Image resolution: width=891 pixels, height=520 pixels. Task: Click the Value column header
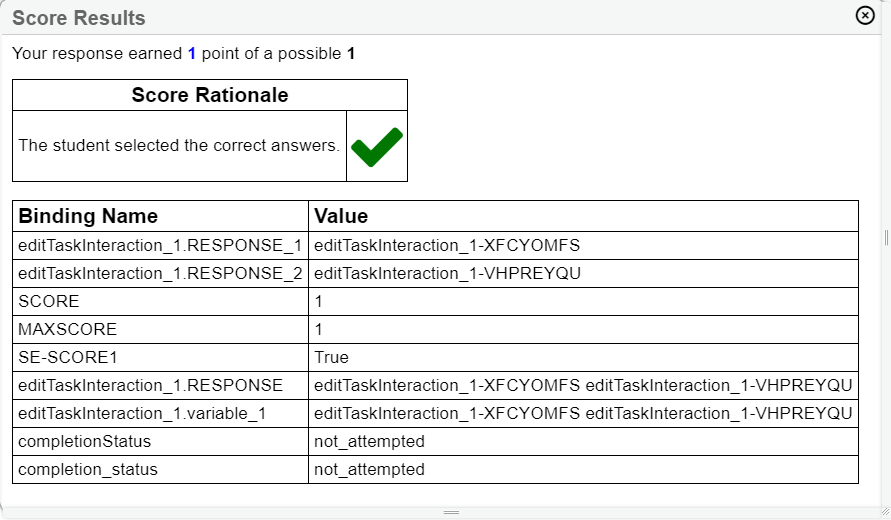pos(583,216)
